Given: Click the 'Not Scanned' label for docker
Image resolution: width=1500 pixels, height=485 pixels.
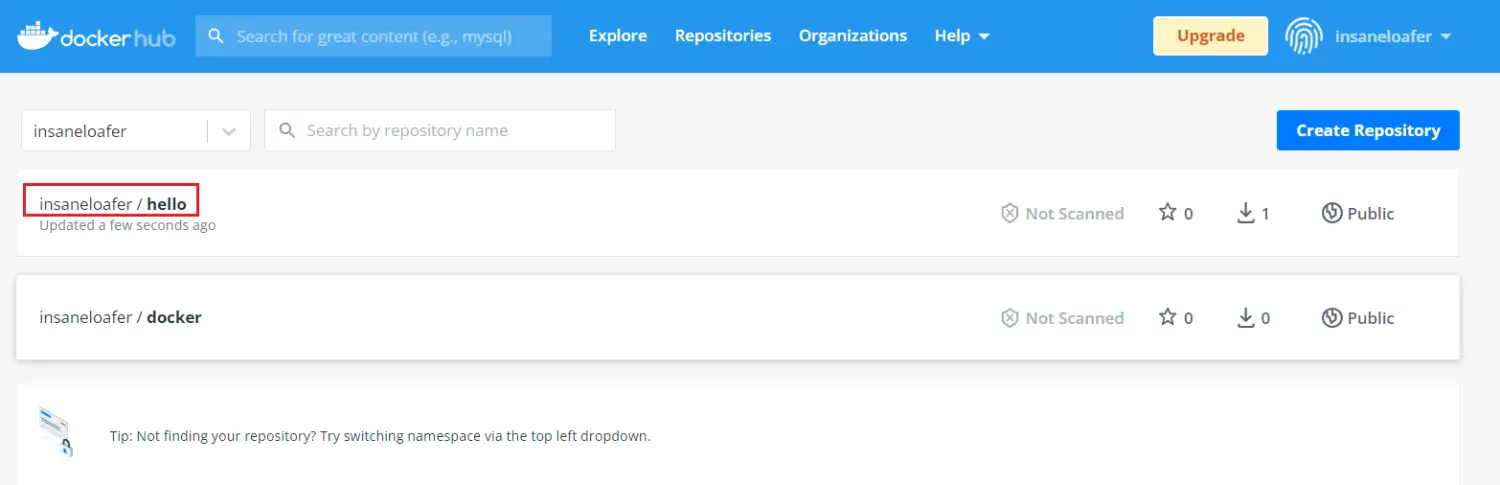Looking at the screenshot, I should (1074, 318).
